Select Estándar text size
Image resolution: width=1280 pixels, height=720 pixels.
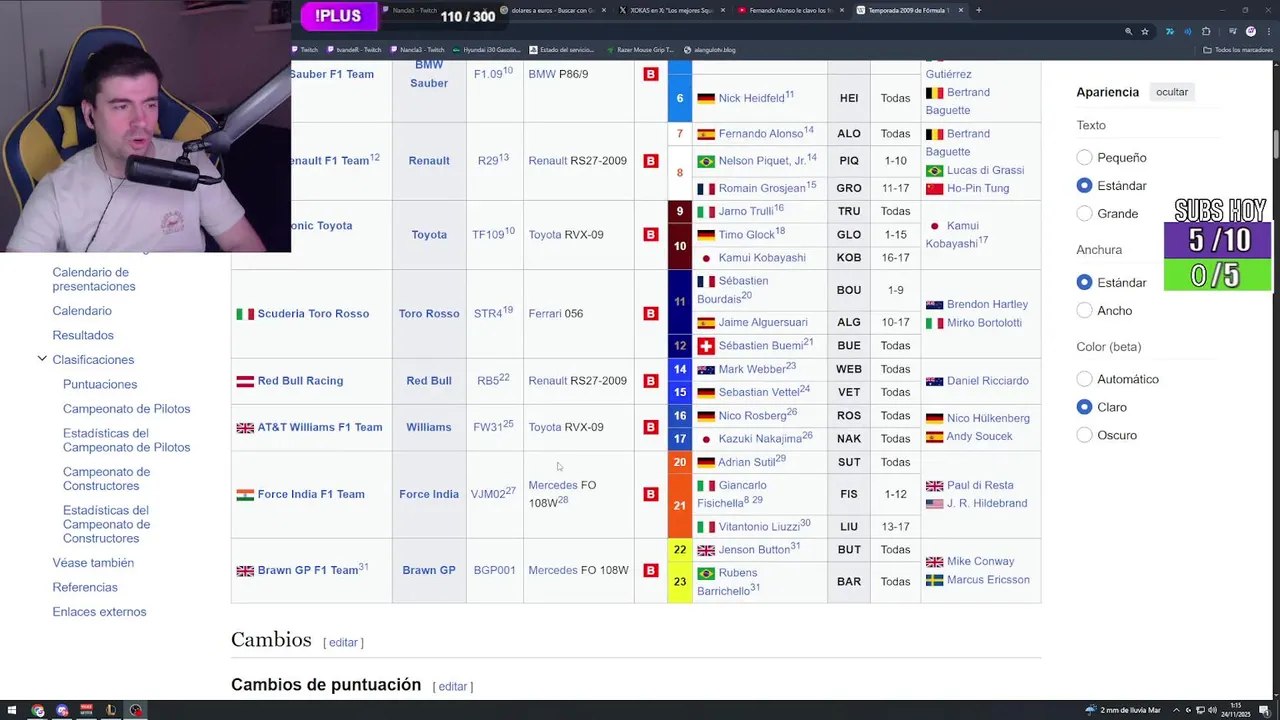click(x=1085, y=186)
